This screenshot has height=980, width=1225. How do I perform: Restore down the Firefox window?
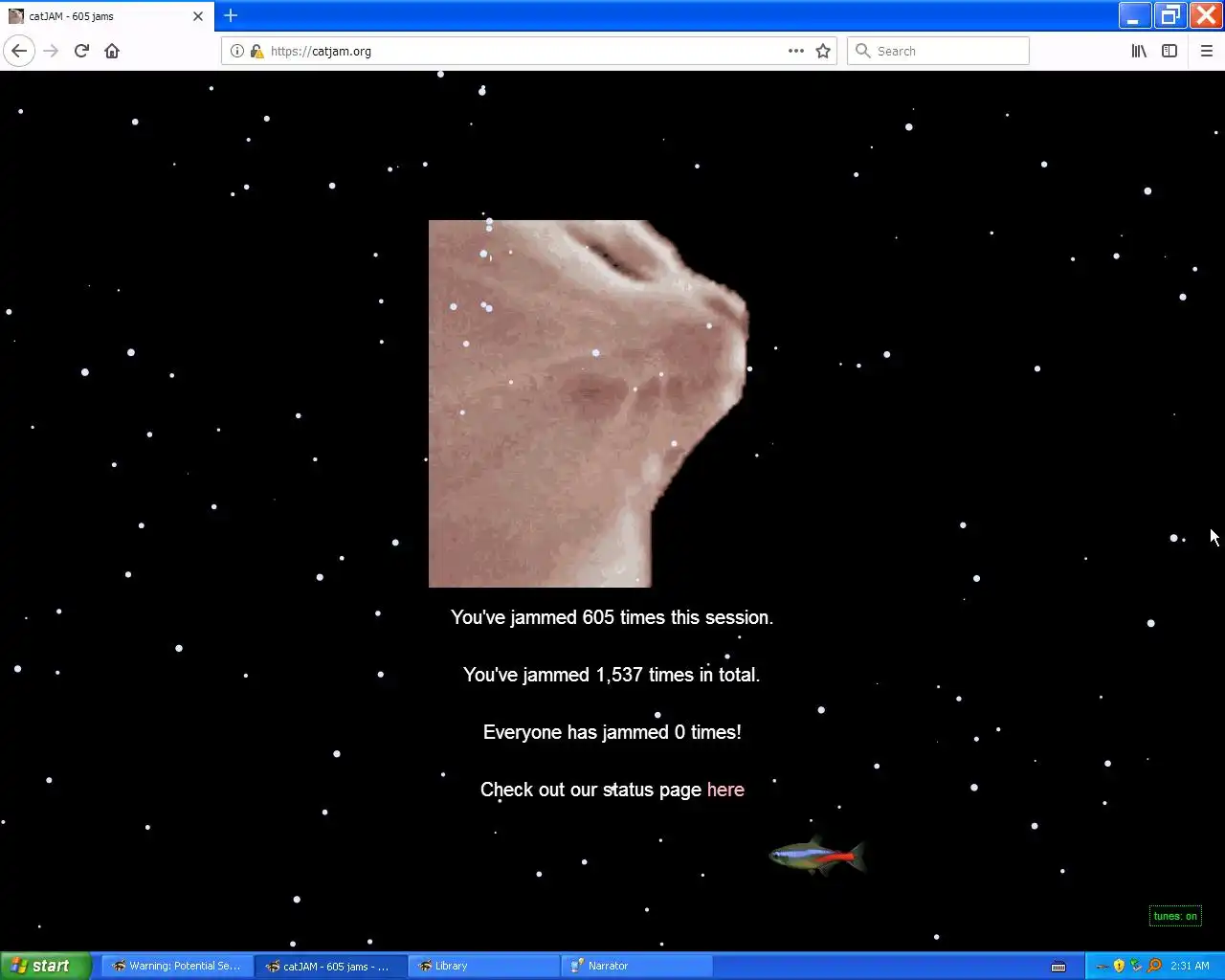pos(1169,15)
